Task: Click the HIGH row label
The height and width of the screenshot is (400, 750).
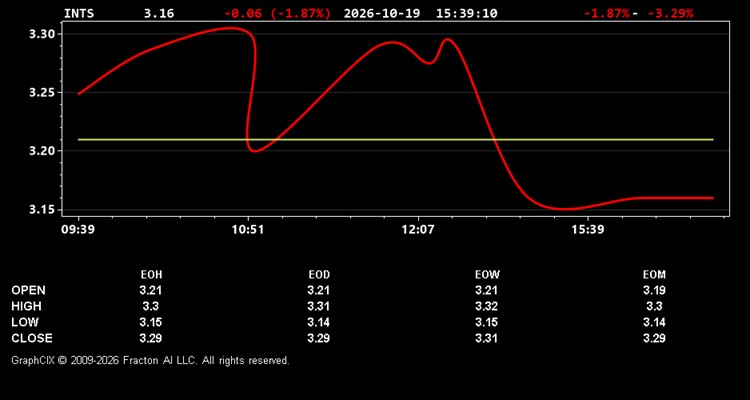Action: pos(26,306)
